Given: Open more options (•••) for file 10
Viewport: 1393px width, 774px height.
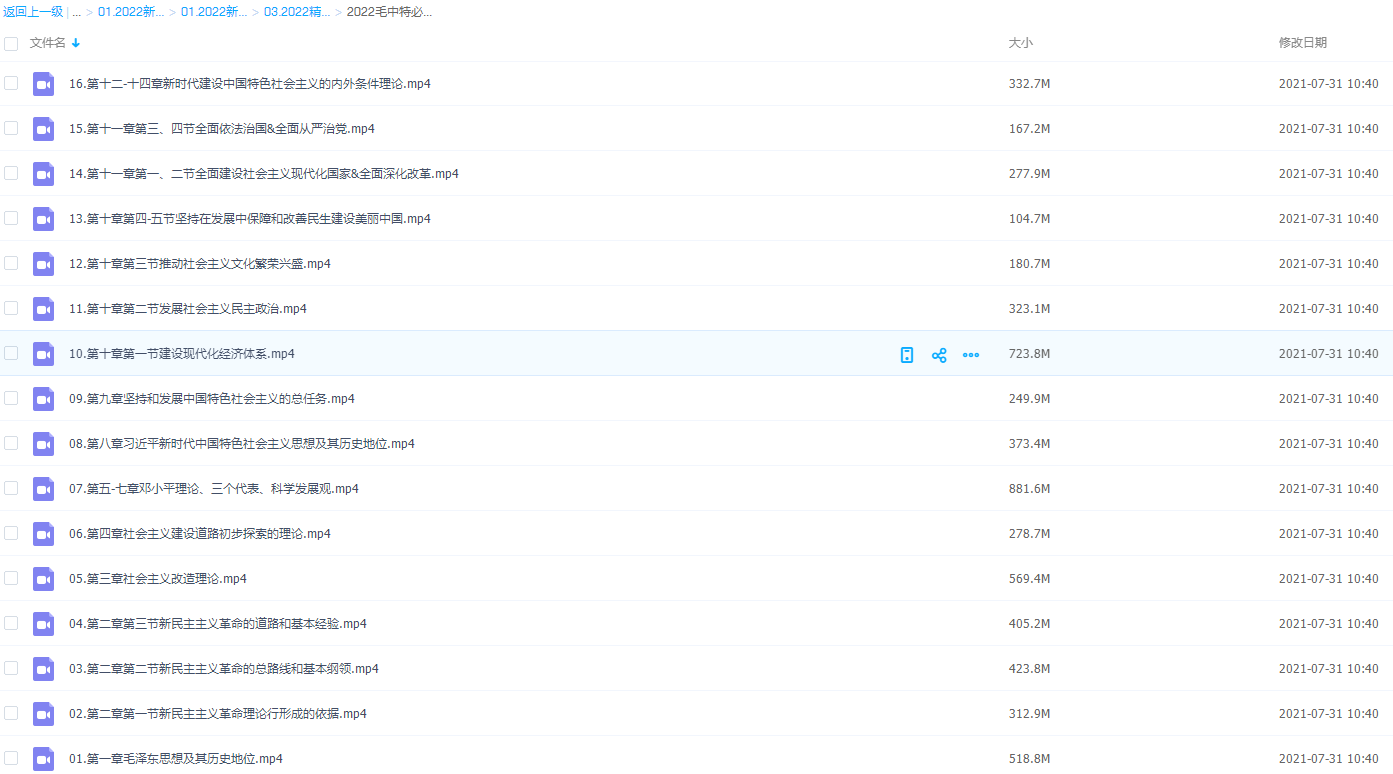Looking at the screenshot, I should coord(971,355).
